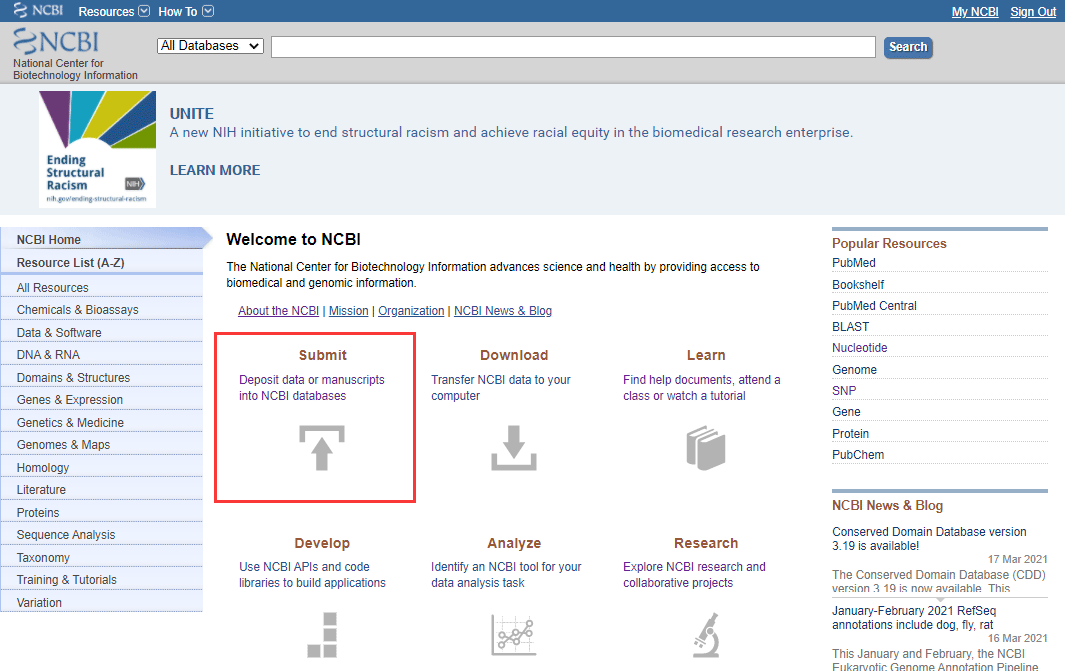Viewport: 1065px width, 671px height.
Task: Click the Download arrow icon
Action: [514, 448]
